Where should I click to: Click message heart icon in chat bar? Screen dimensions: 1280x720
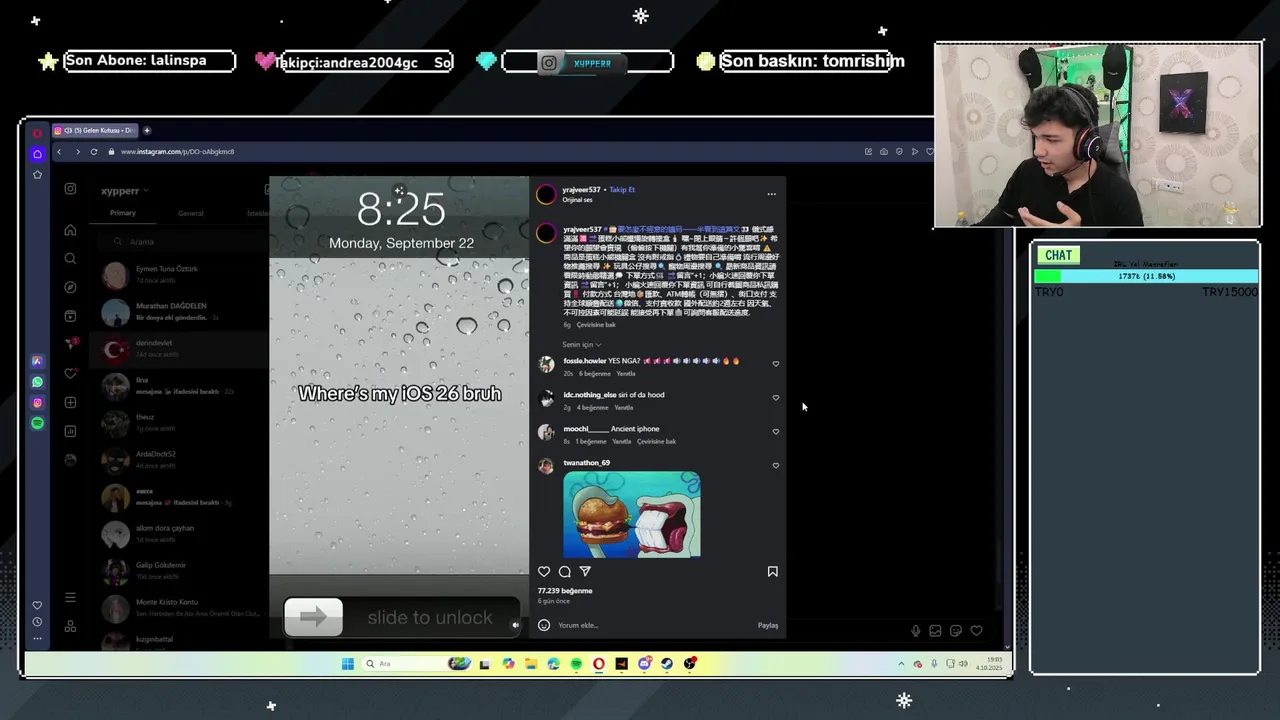click(977, 631)
